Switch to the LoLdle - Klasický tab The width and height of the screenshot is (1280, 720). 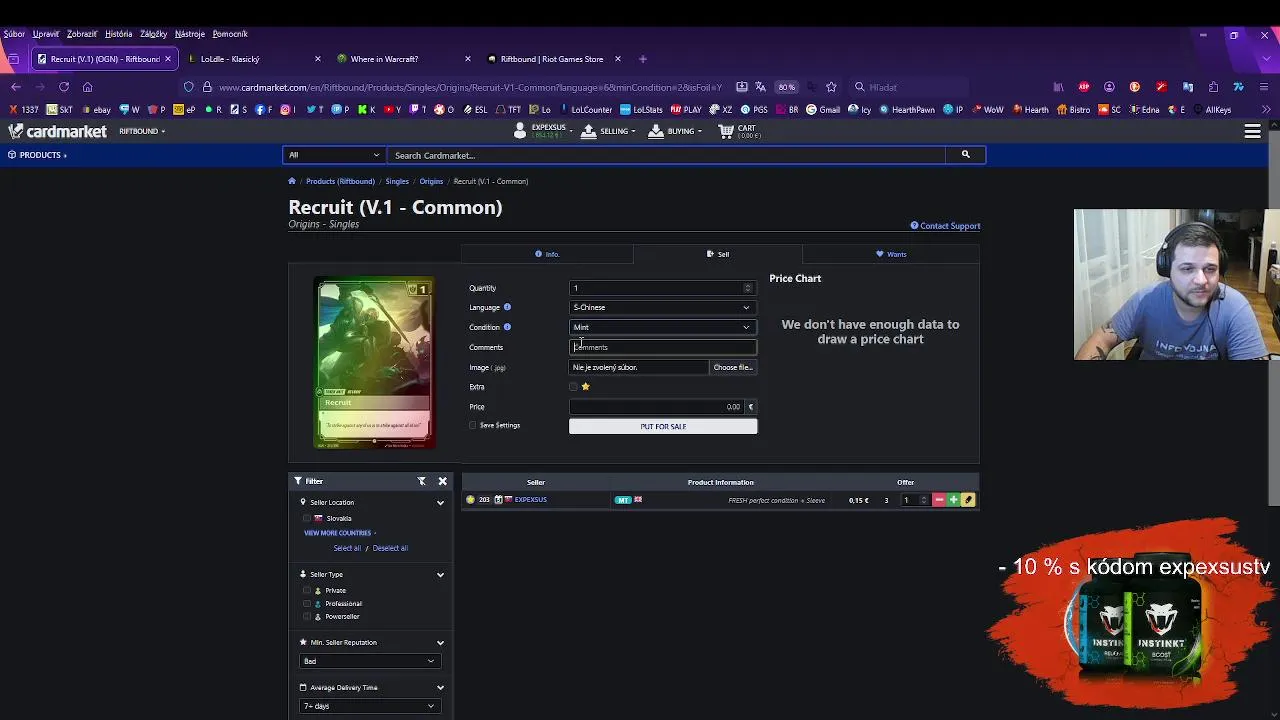255,59
